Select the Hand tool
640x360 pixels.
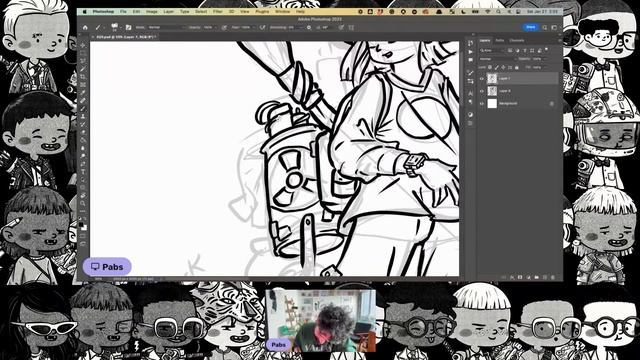pyautogui.click(x=83, y=196)
